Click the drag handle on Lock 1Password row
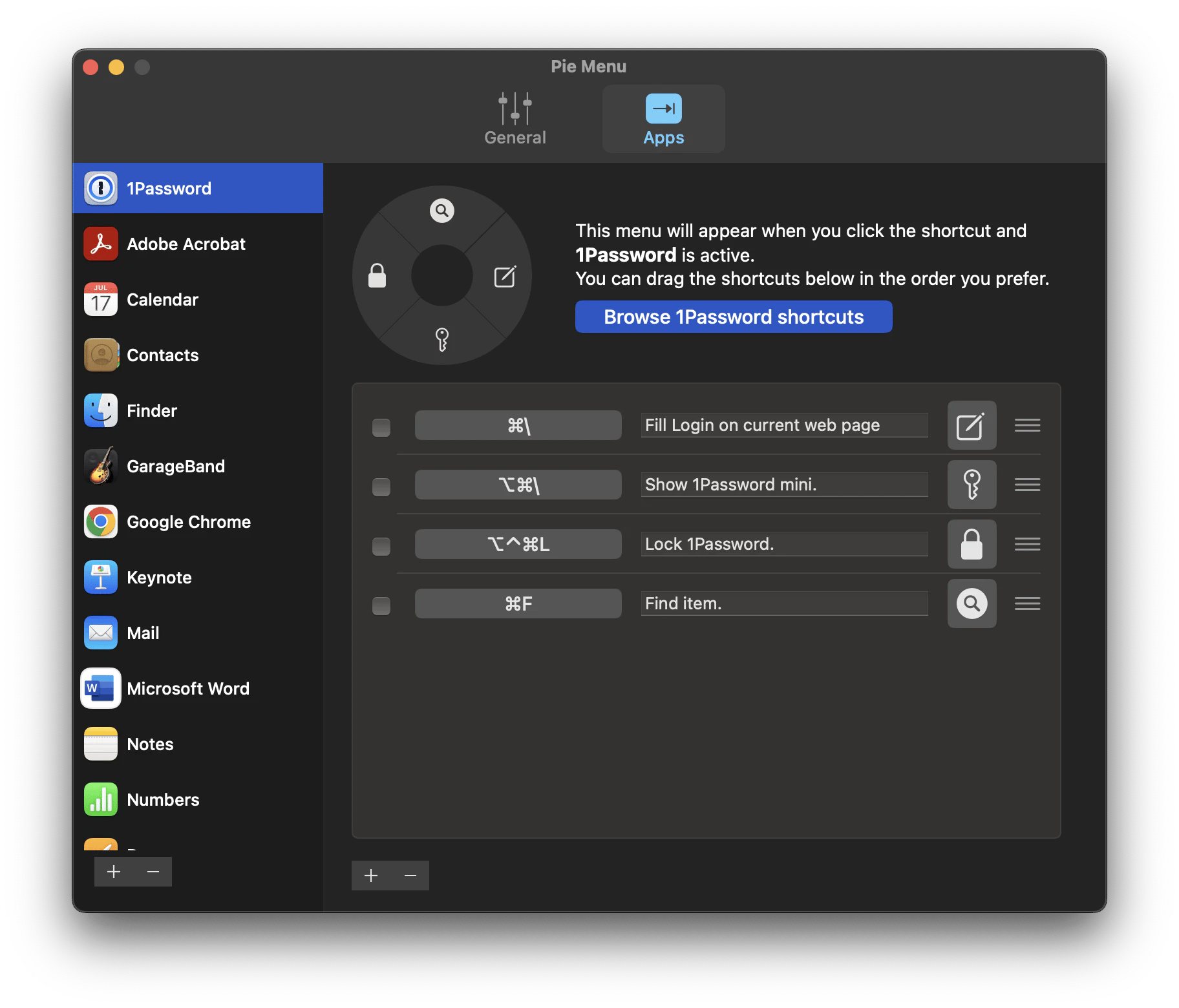The height and width of the screenshot is (1008, 1179). [1027, 544]
